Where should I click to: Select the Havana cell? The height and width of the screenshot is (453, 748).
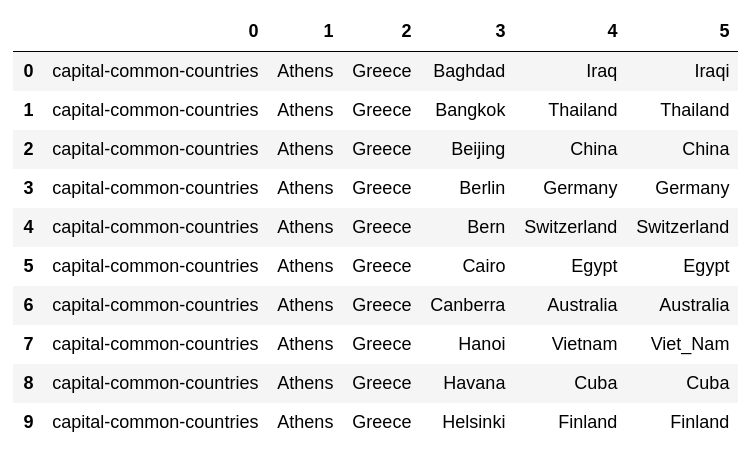(x=474, y=383)
